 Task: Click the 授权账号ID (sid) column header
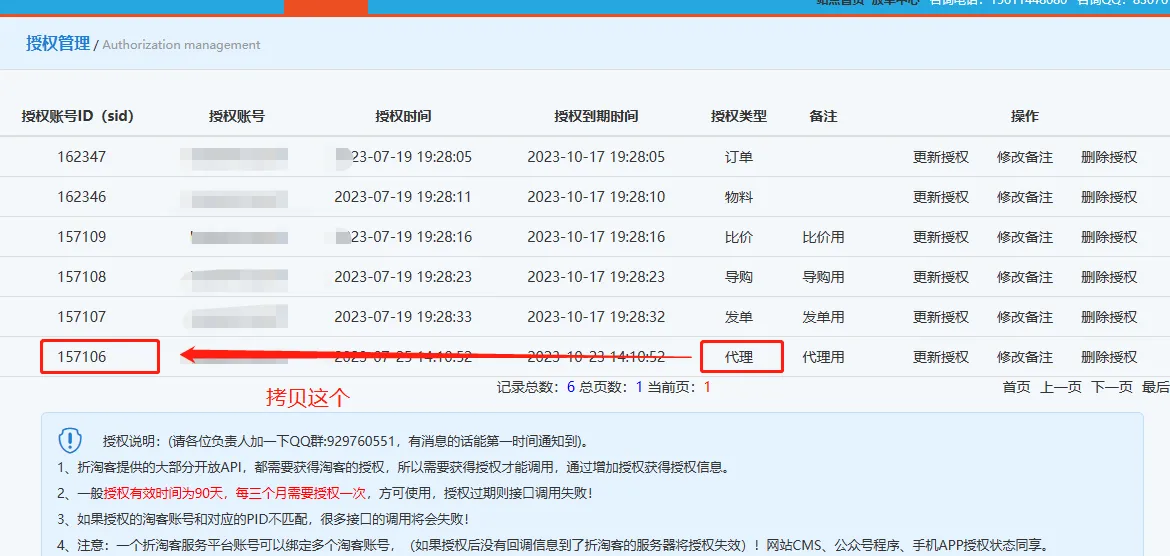coord(77,116)
